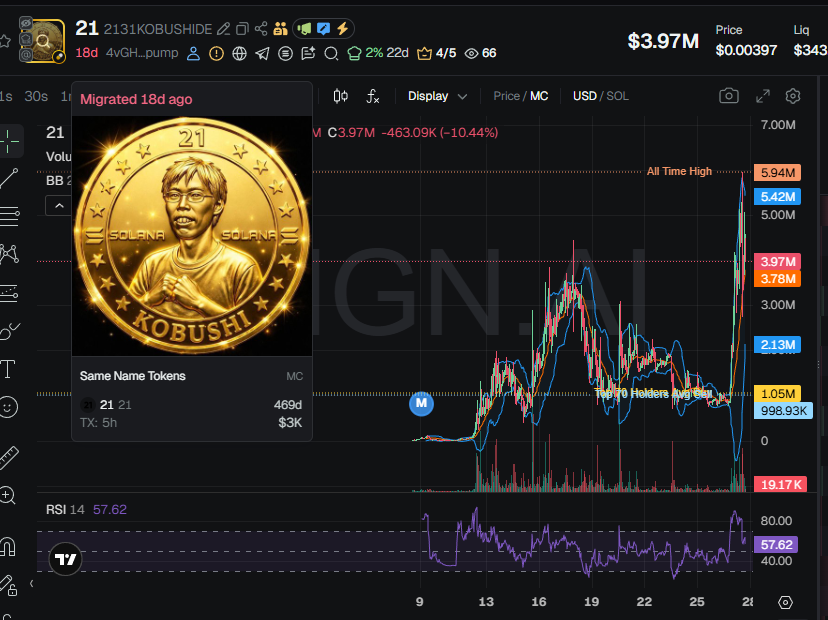The height and width of the screenshot is (620, 828).
Task: Click the yellow lightning bolt icon
Action: (x=342, y=29)
